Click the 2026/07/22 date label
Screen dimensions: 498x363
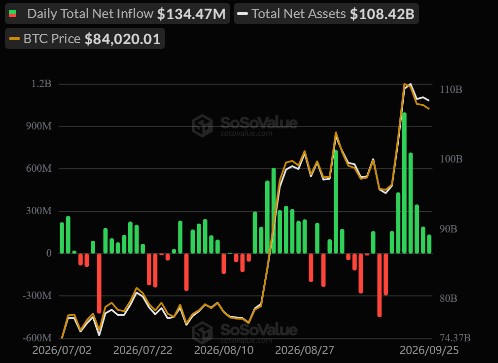143,350
